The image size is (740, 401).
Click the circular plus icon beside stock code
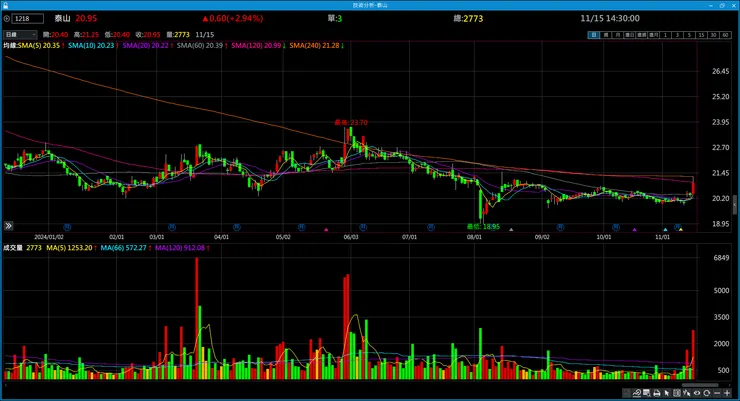pos(7,19)
